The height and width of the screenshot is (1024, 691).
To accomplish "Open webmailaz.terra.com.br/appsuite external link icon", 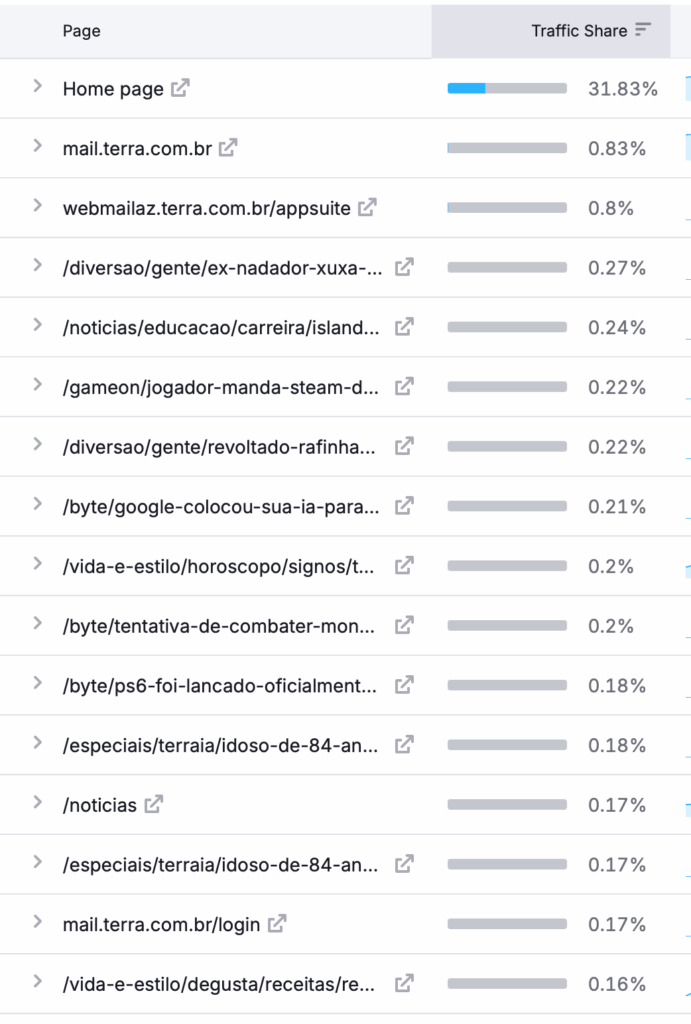I will (368, 208).
